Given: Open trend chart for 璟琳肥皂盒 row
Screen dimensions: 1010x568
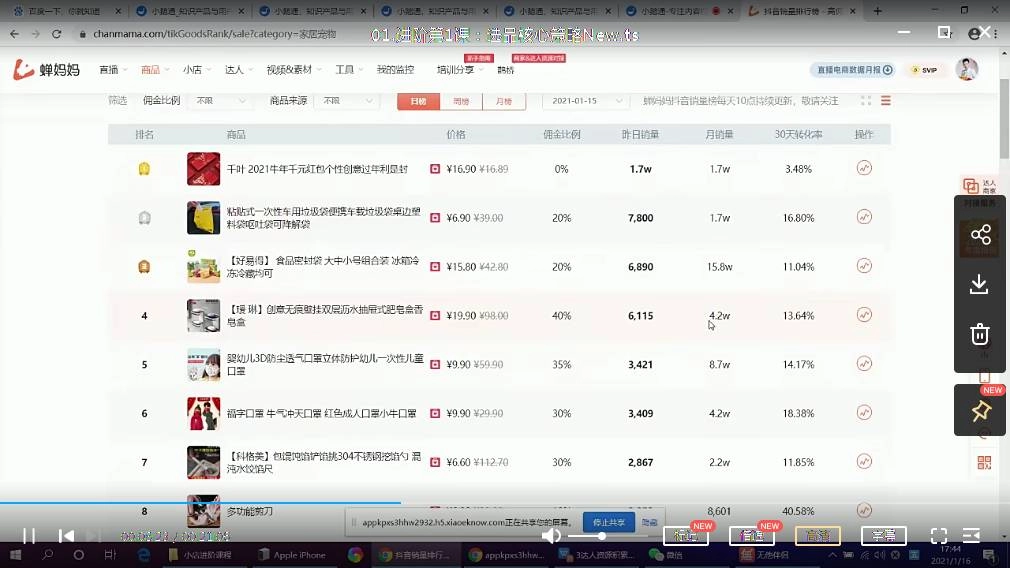Looking at the screenshot, I should [864, 314].
